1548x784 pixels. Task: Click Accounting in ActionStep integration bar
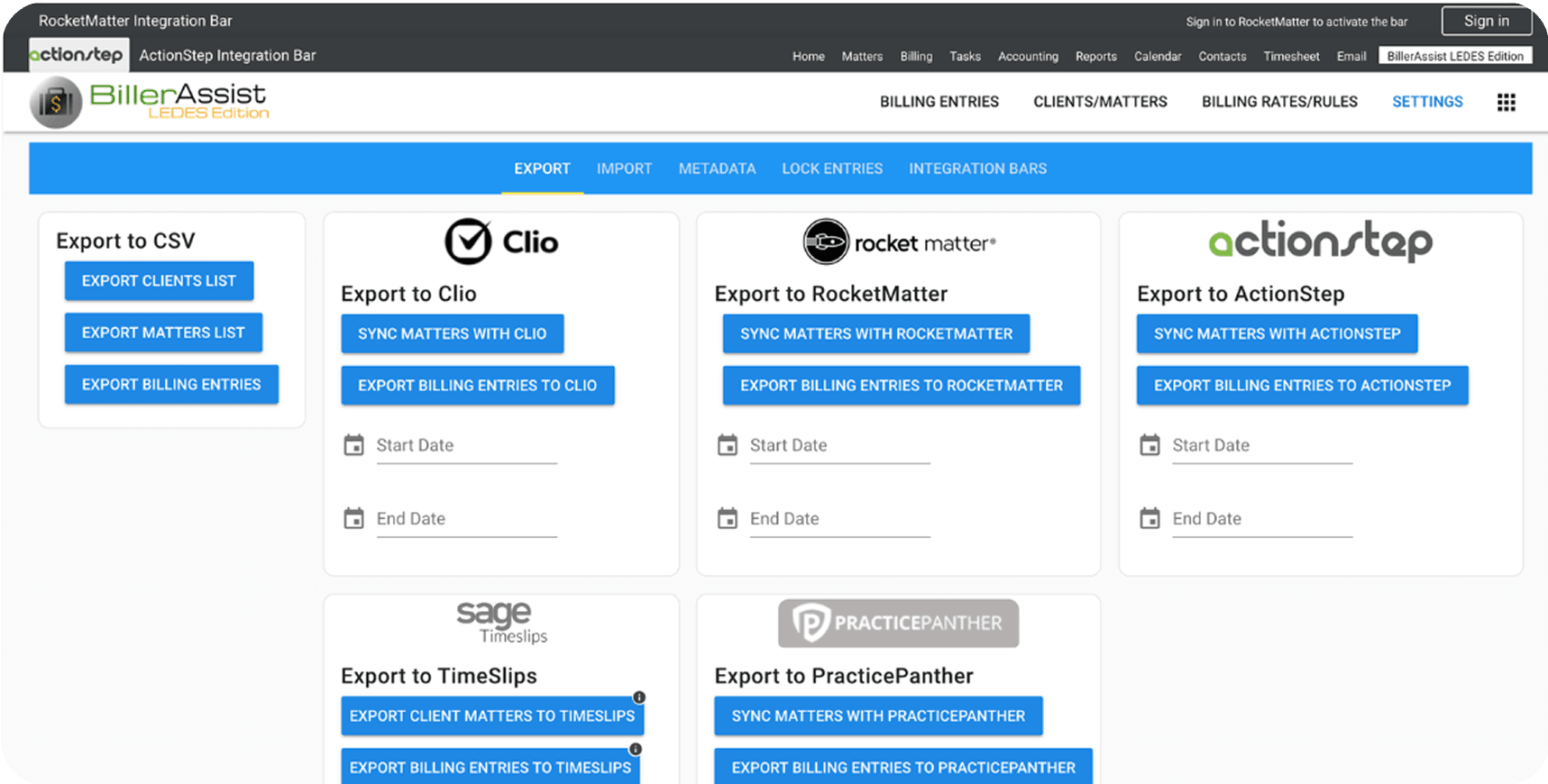[x=1028, y=56]
